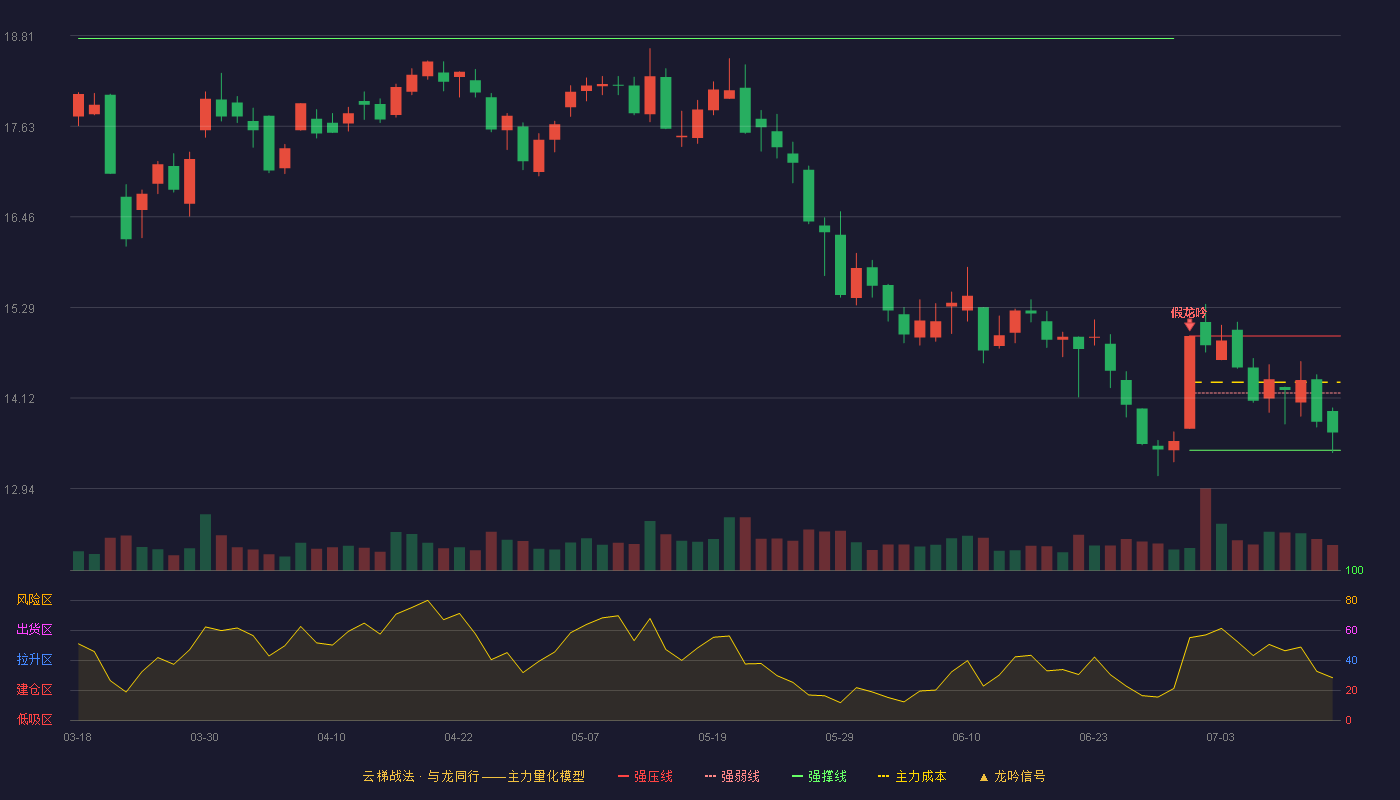Click the 龙吟信号 triangle legend icon
The height and width of the screenshot is (800, 1400).
click(983, 777)
